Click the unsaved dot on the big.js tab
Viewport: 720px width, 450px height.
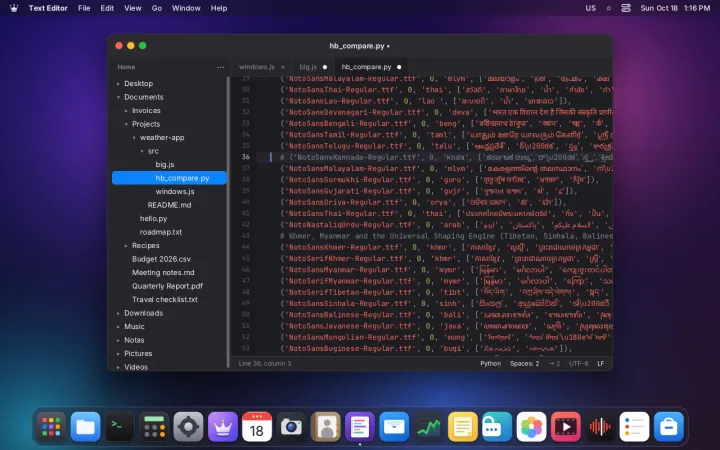325,67
